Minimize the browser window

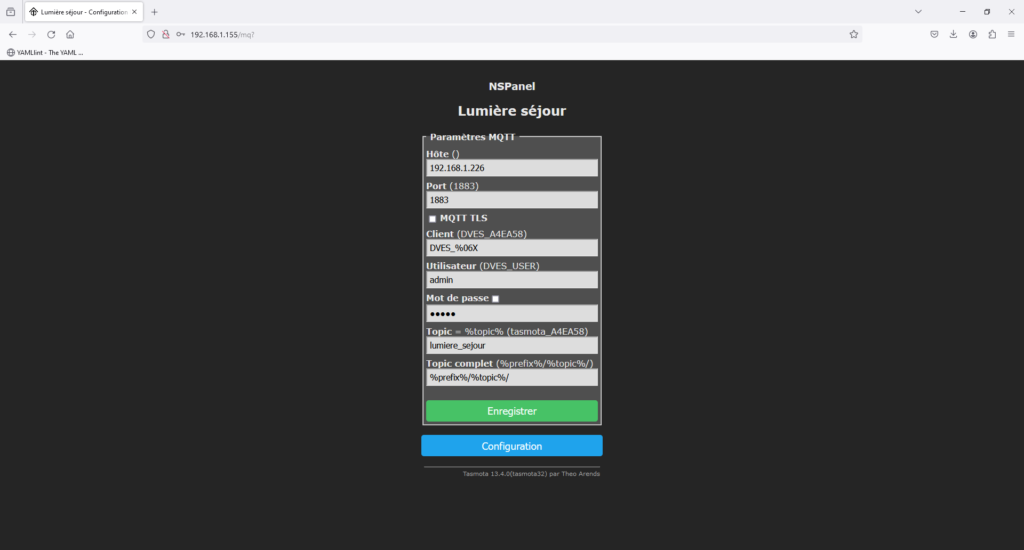(x=962, y=12)
